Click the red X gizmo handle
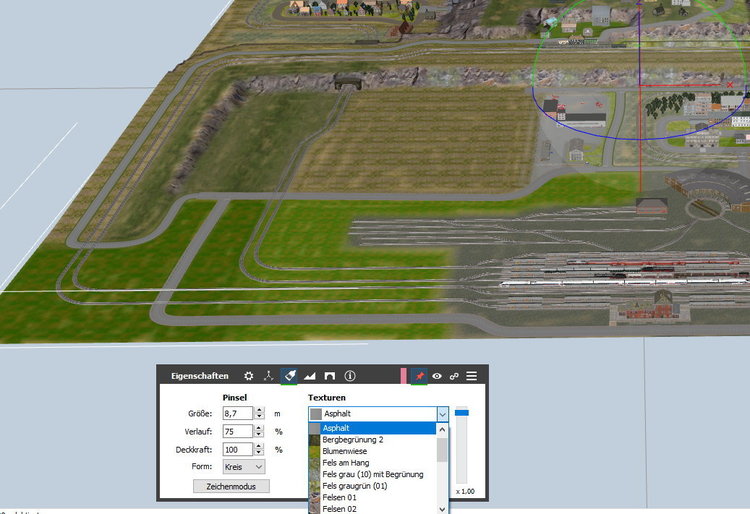 click(730, 85)
